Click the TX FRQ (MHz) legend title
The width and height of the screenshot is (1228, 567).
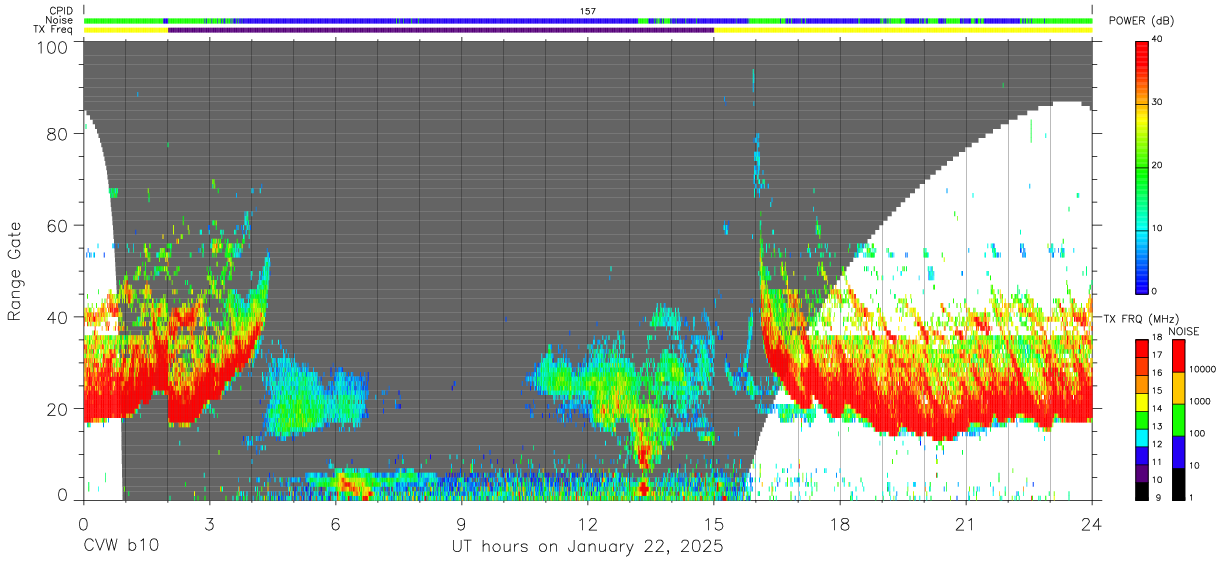(x=1144, y=318)
